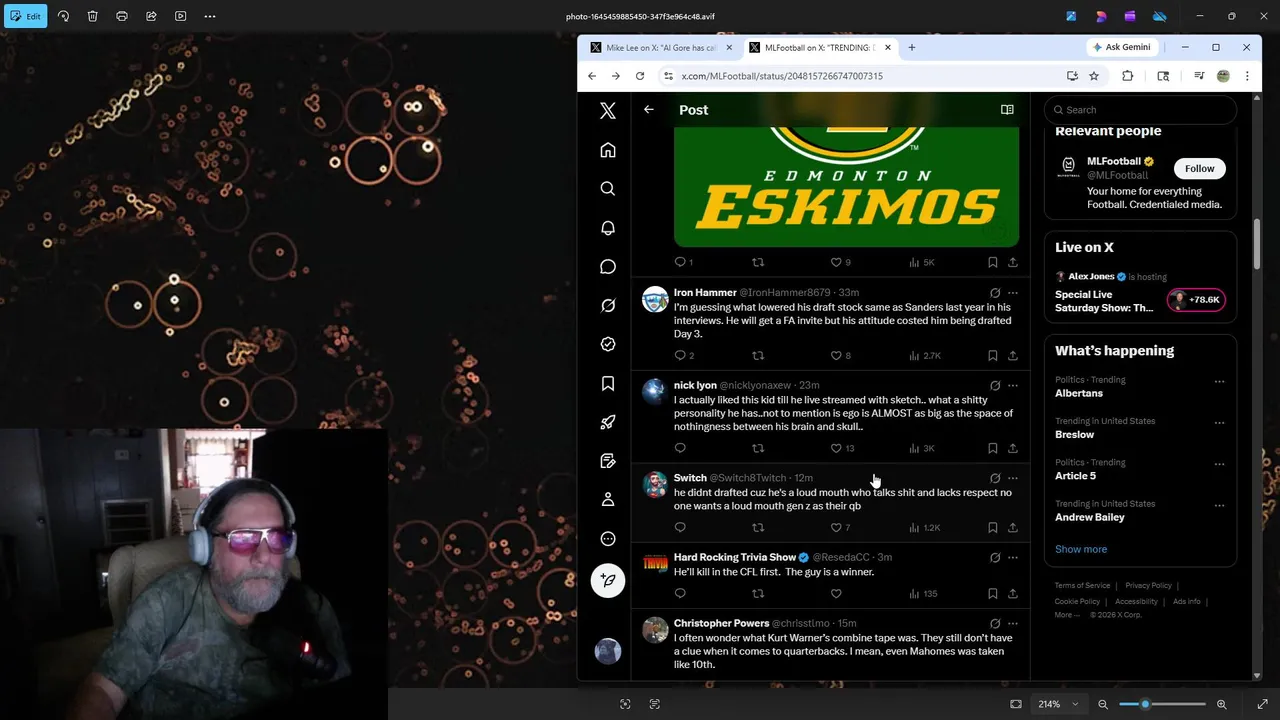1280x720 pixels.
Task: Open Chrome media controls icon
Action: click(1199, 76)
